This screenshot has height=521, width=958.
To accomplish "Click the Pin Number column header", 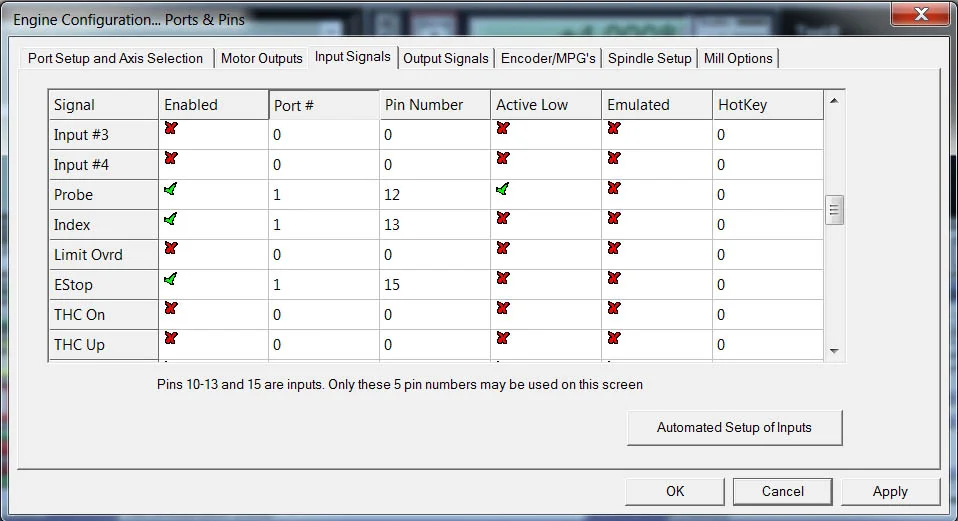I will [x=434, y=104].
